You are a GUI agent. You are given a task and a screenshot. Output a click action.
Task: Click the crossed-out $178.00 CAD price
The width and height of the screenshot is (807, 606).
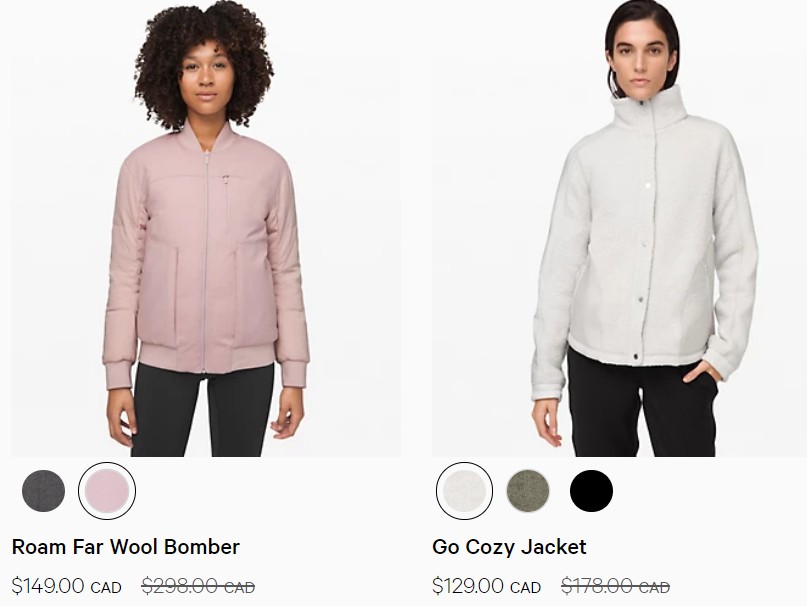click(x=616, y=586)
